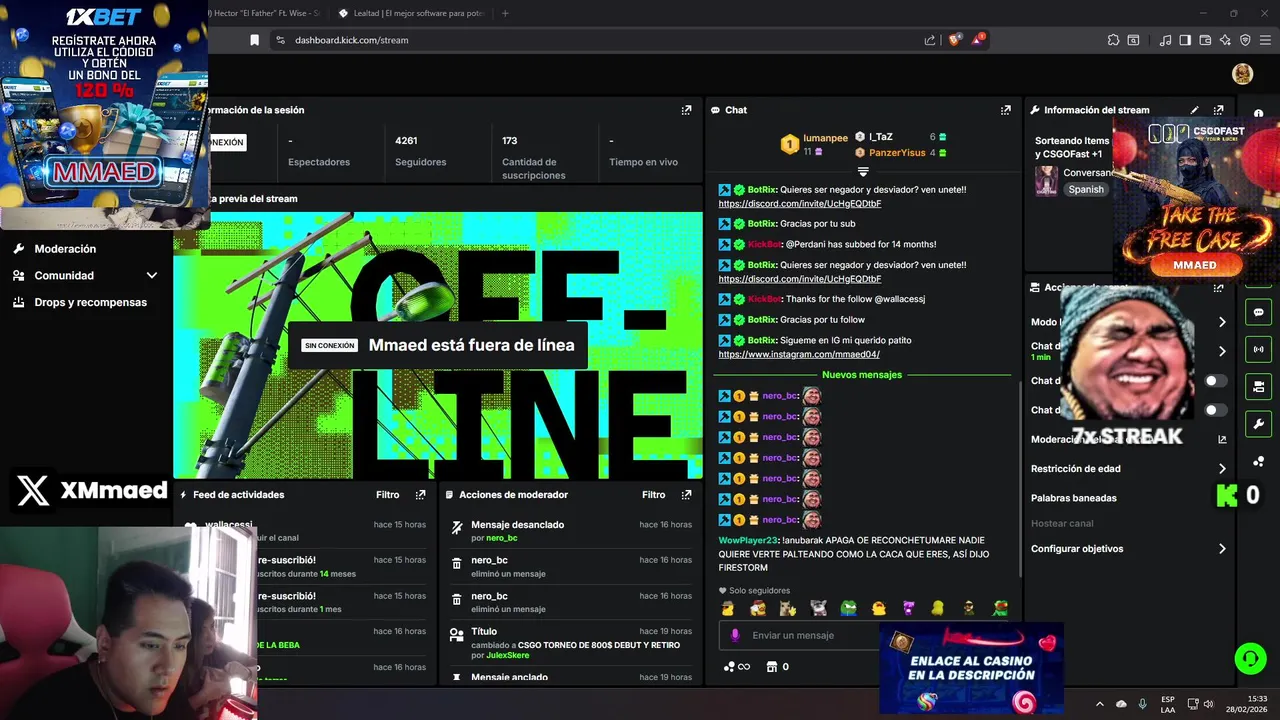The height and width of the screenshot is (720, 1280).
Task: Open the Moderación sidebar item
Action: click(x=65, y=249)
